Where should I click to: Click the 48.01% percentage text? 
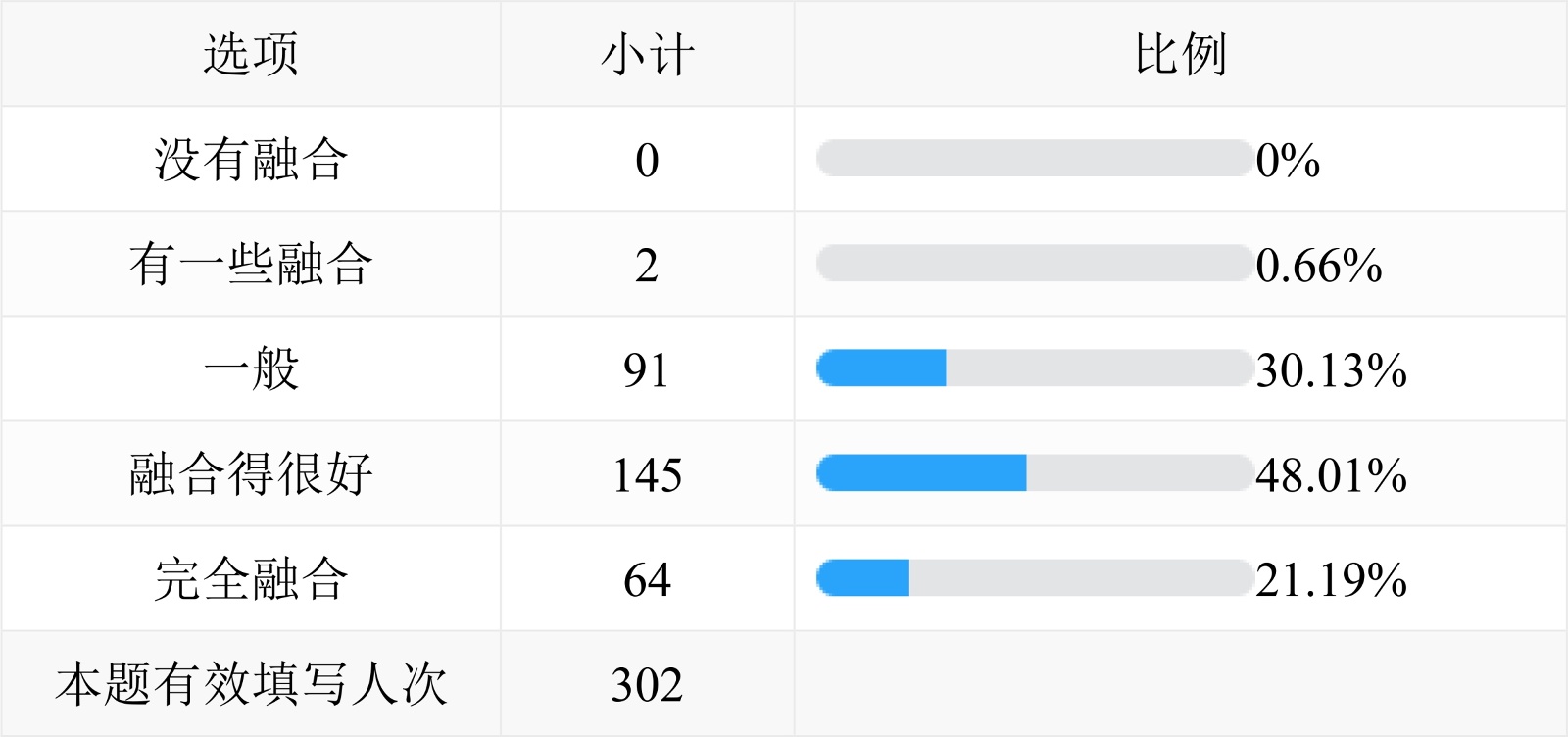(x=1331, y=475)
